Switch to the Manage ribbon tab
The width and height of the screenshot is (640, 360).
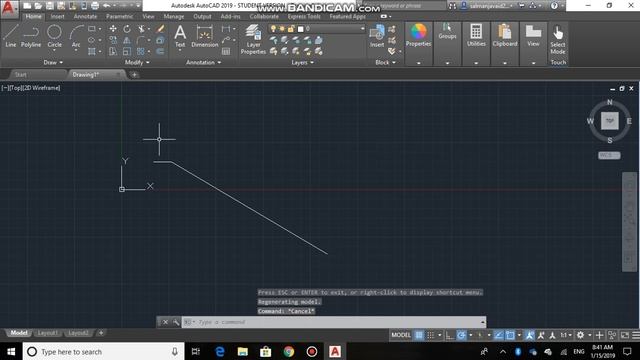(173, 16)
